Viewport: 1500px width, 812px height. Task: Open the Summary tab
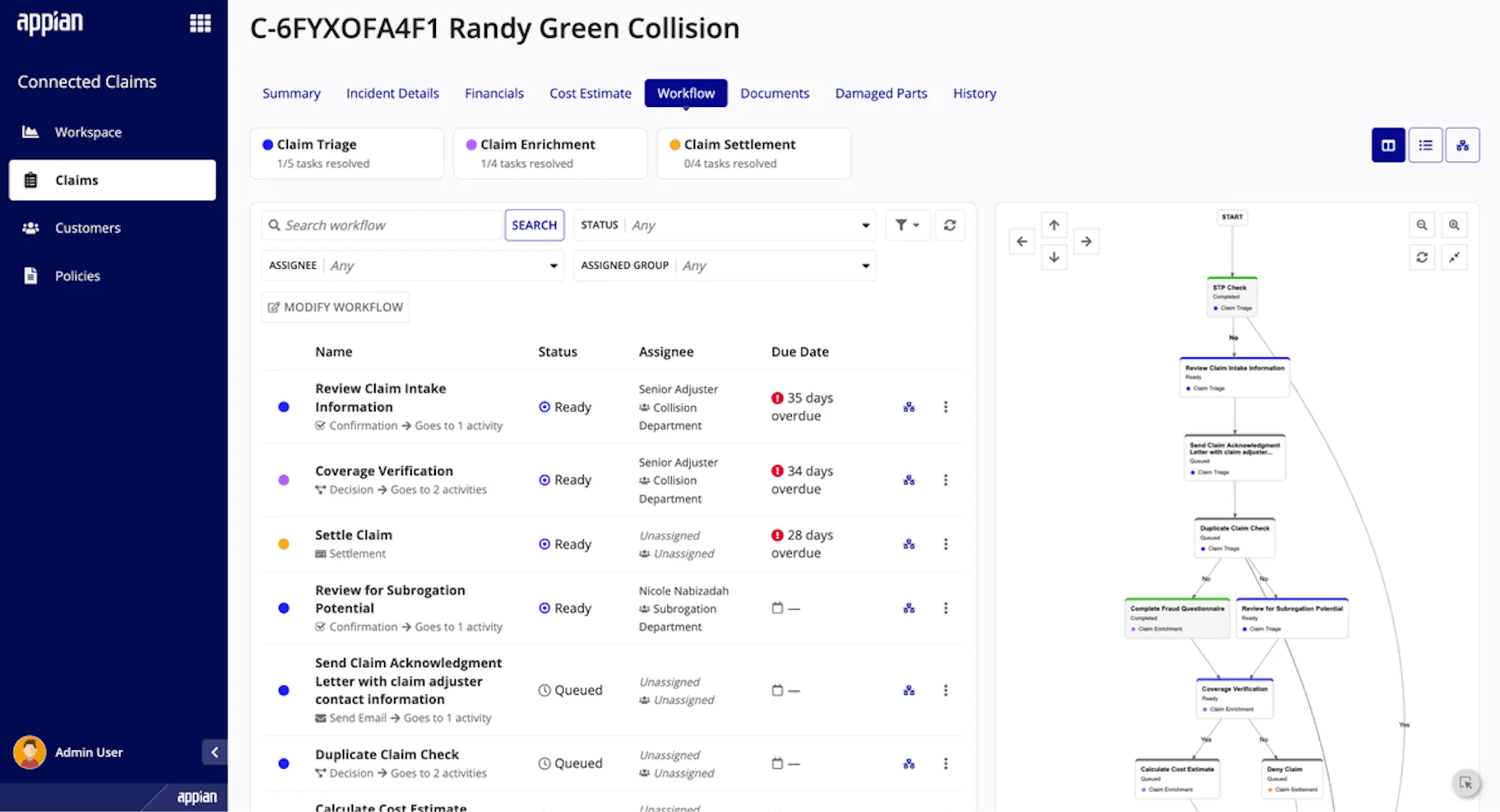tap(292, 93)
